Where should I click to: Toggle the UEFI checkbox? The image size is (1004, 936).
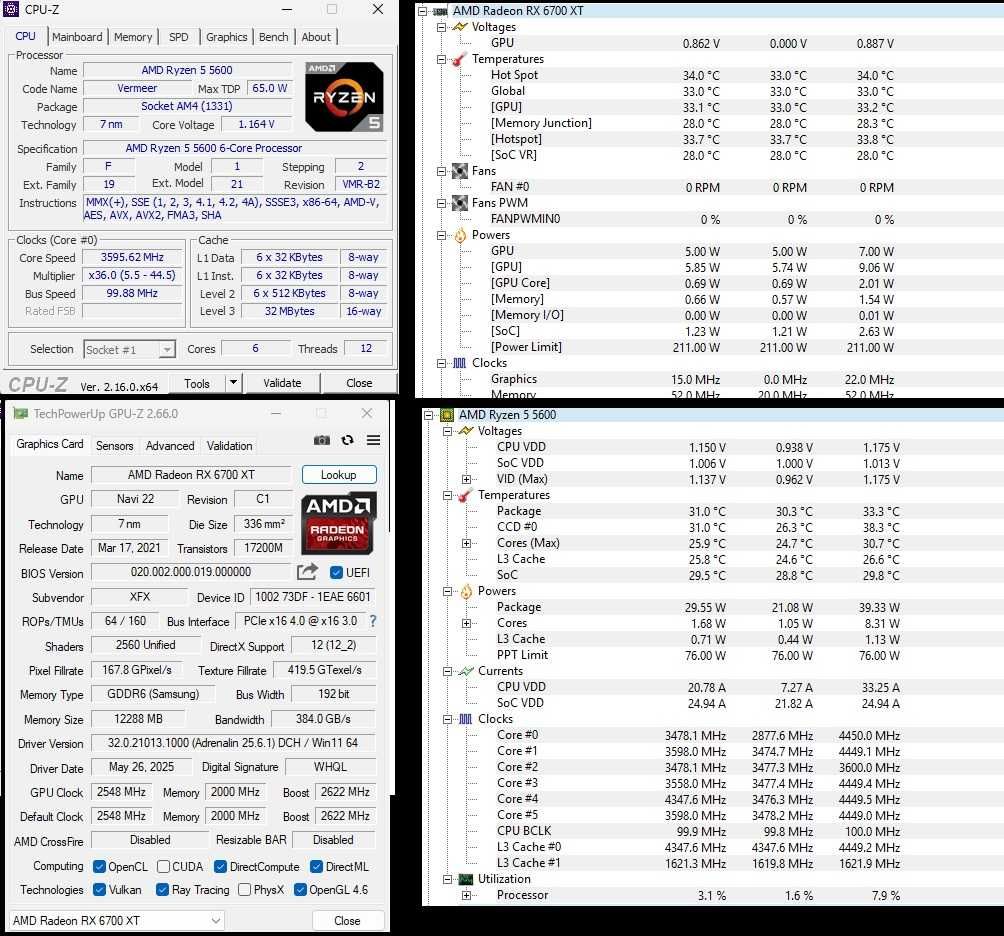[336, 572]
